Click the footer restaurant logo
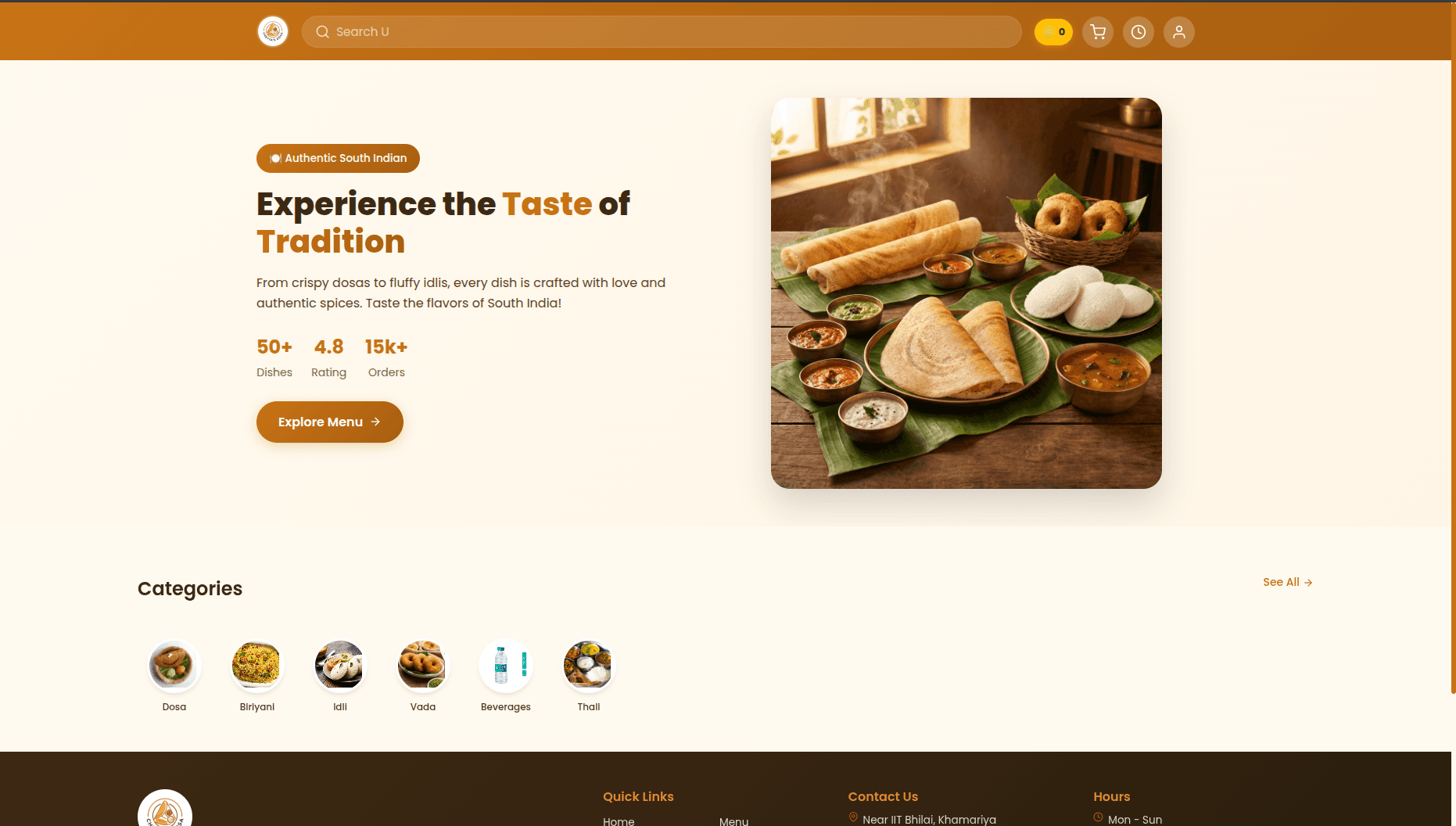Screen dimensions: 1456x826 point(165,810)
